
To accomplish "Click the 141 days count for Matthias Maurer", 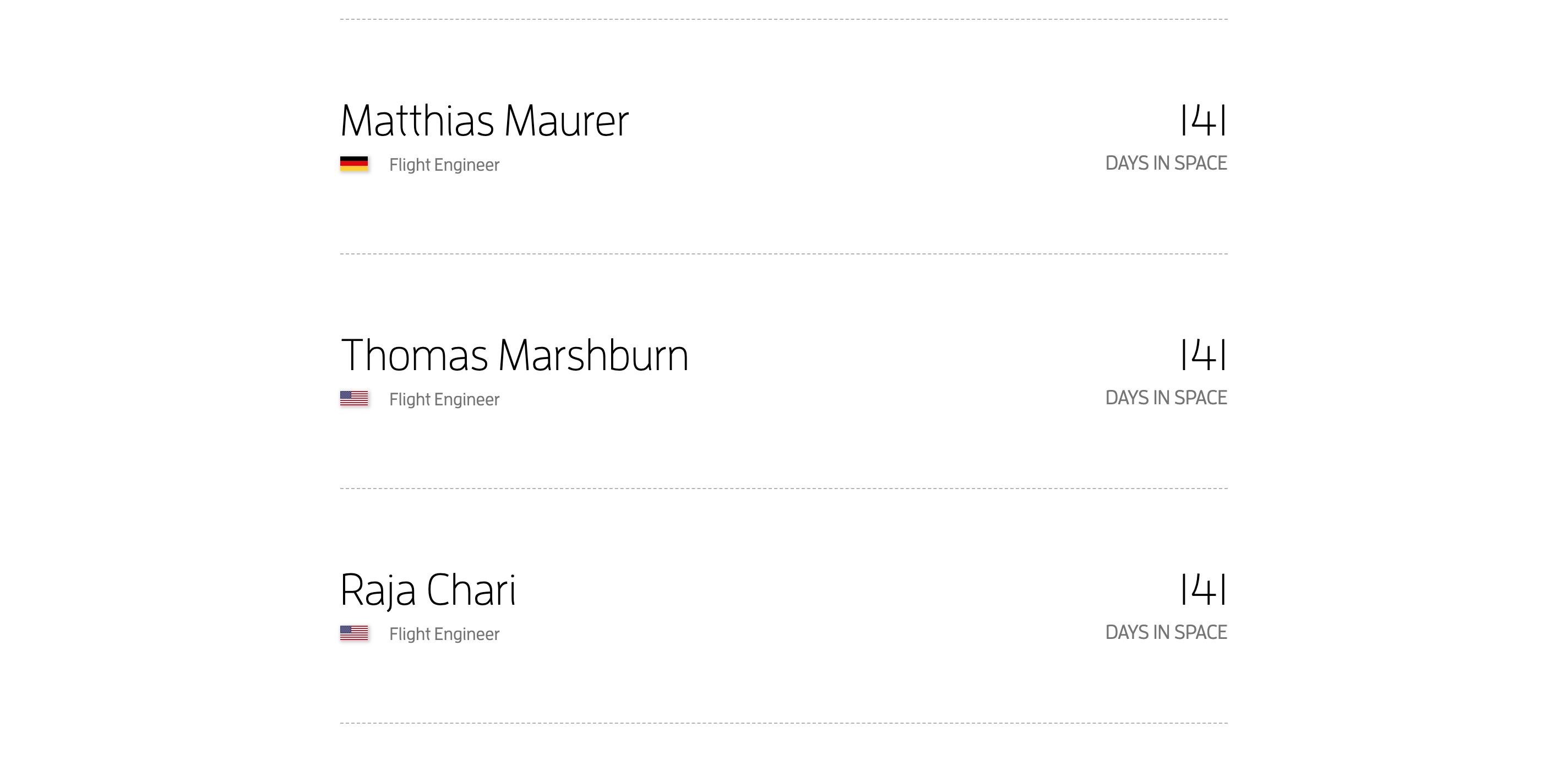I will 1203,121.
